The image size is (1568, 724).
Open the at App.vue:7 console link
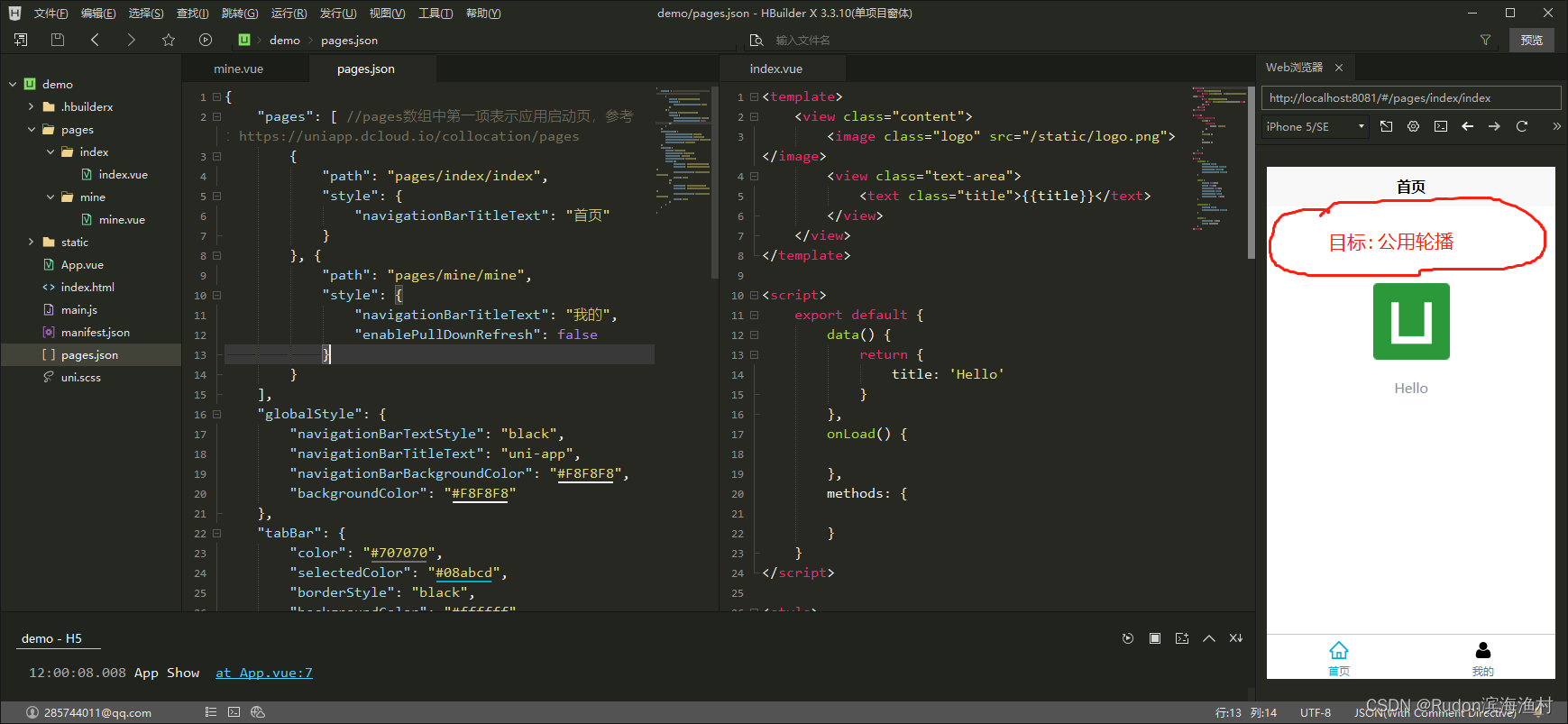[264, 673]
